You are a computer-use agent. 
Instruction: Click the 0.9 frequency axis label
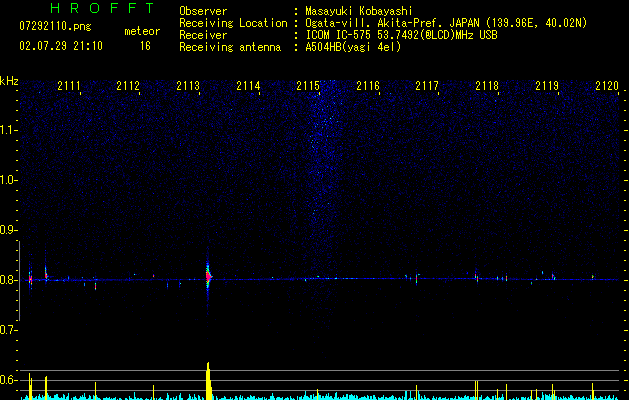(8, 230)
